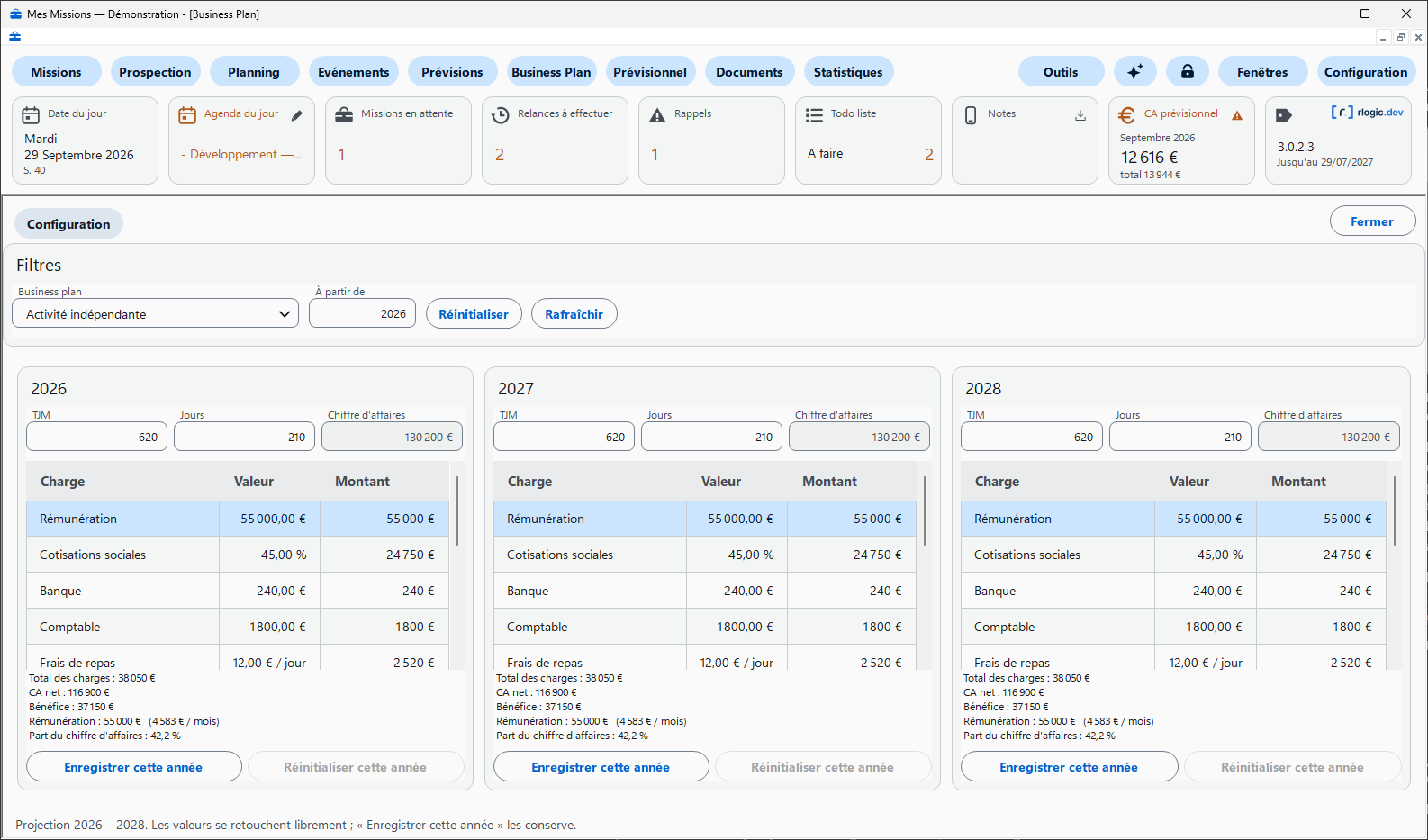Click the download icon in the Notes card
The image size is (1428, 840).
1080,115
